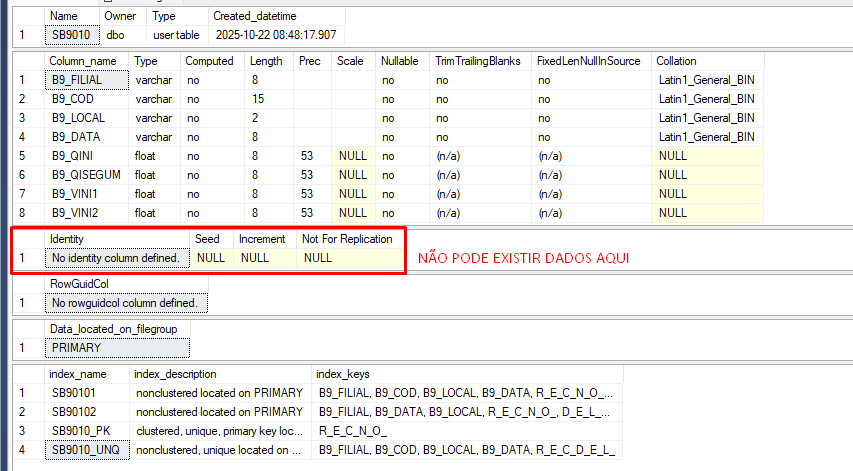Click the Nullable column header
The image size is (853, 471).
403,61
